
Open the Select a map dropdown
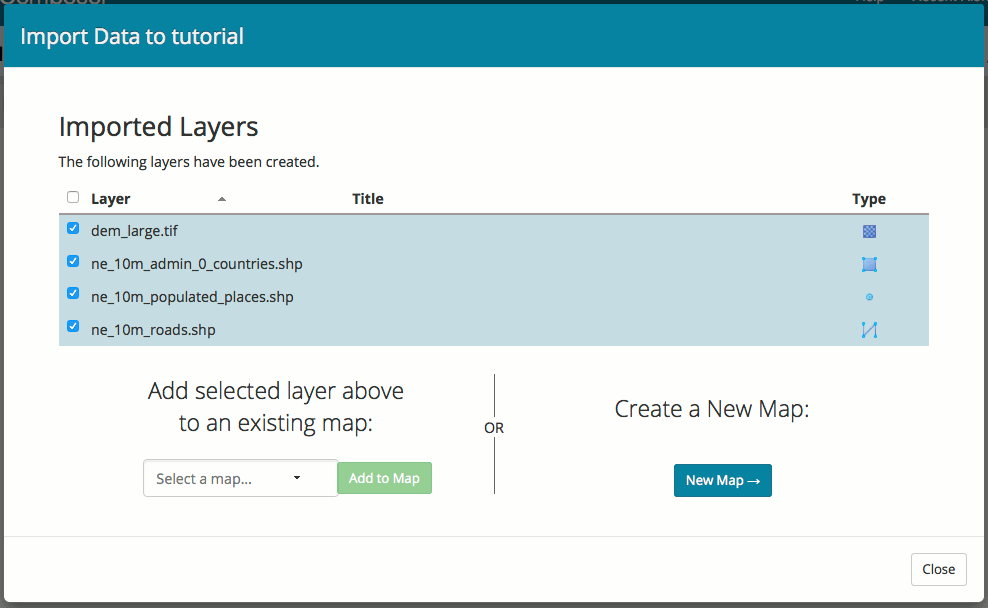240,478
